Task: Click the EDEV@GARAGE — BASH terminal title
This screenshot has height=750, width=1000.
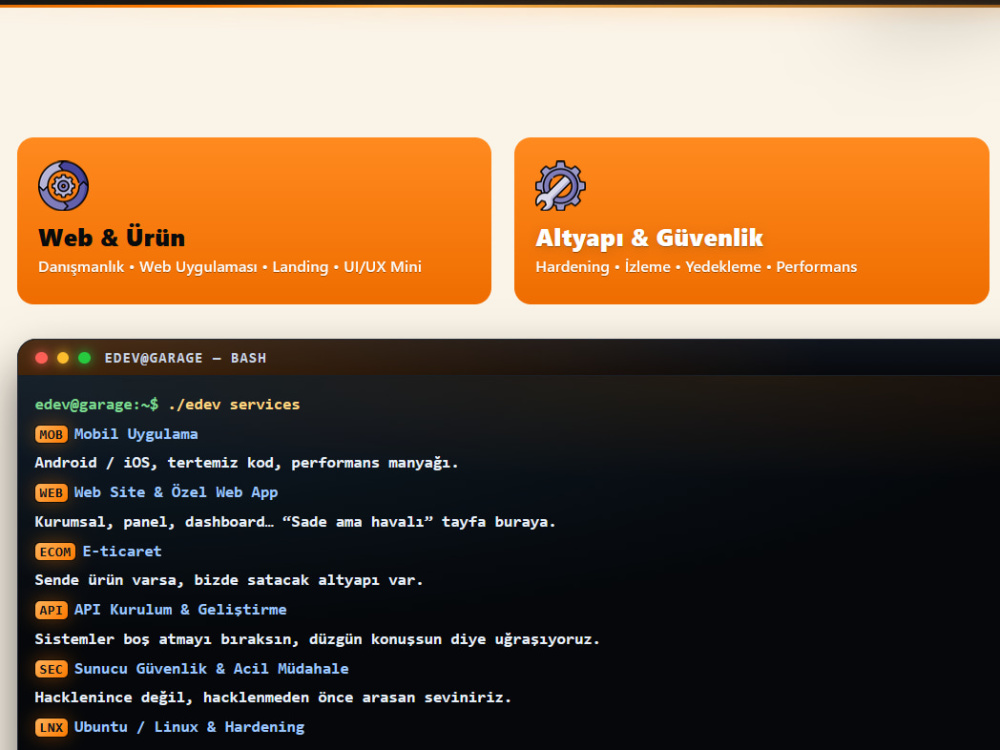Action: (186, 358)
